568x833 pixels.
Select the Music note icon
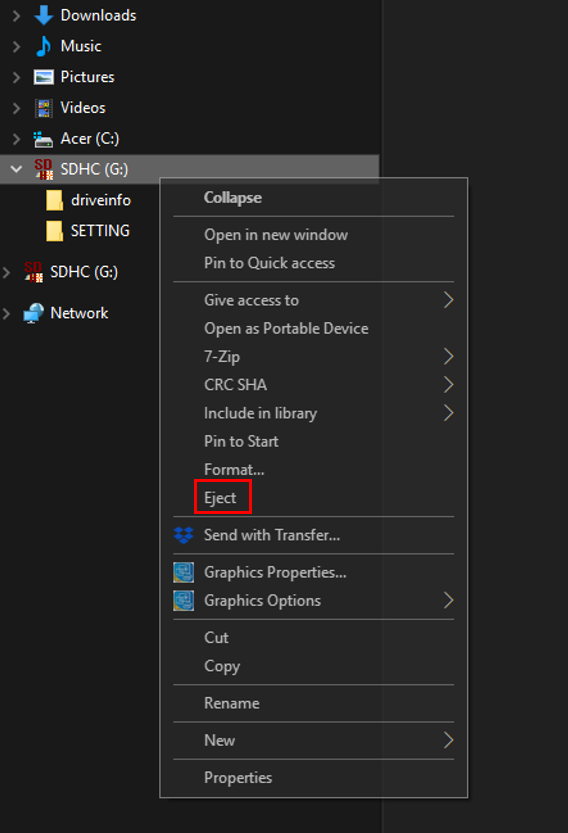(44, 46)
